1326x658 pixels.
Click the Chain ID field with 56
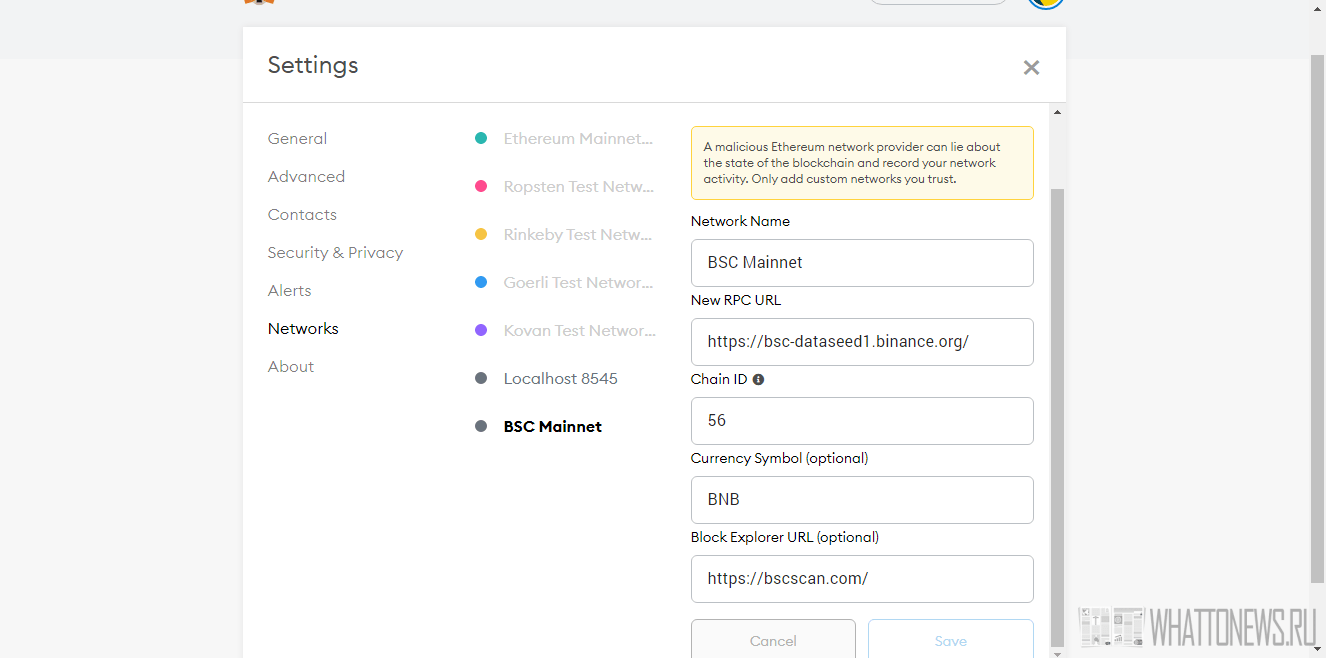pyautogui.click(x=862, y=421)
